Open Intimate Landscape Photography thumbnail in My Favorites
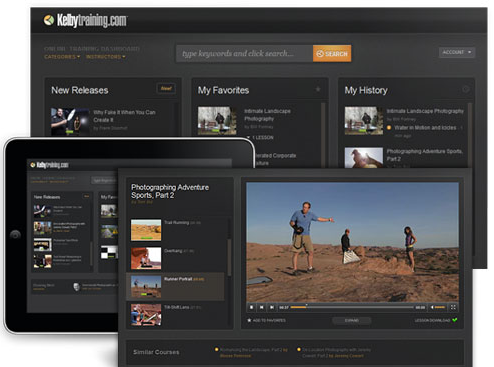Viewport: 494px width, 367px height. [x=217, y=120]
